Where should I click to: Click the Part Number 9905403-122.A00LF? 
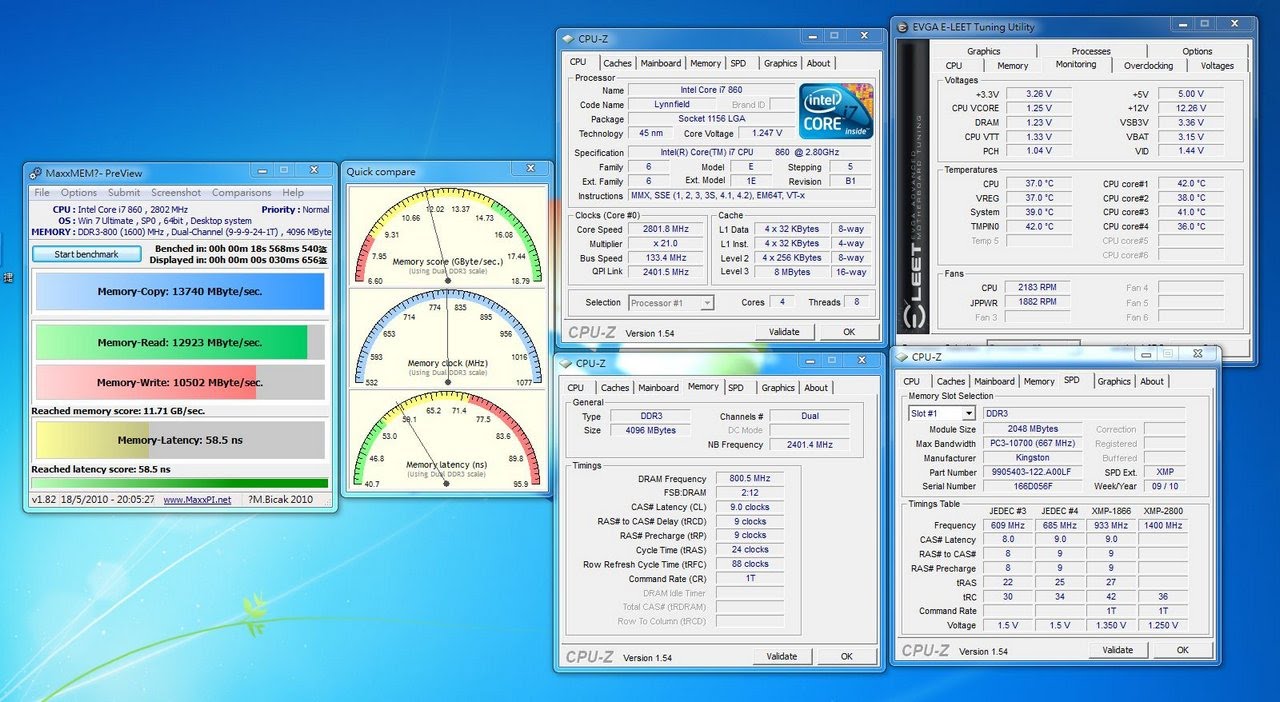coord(1031,472)
